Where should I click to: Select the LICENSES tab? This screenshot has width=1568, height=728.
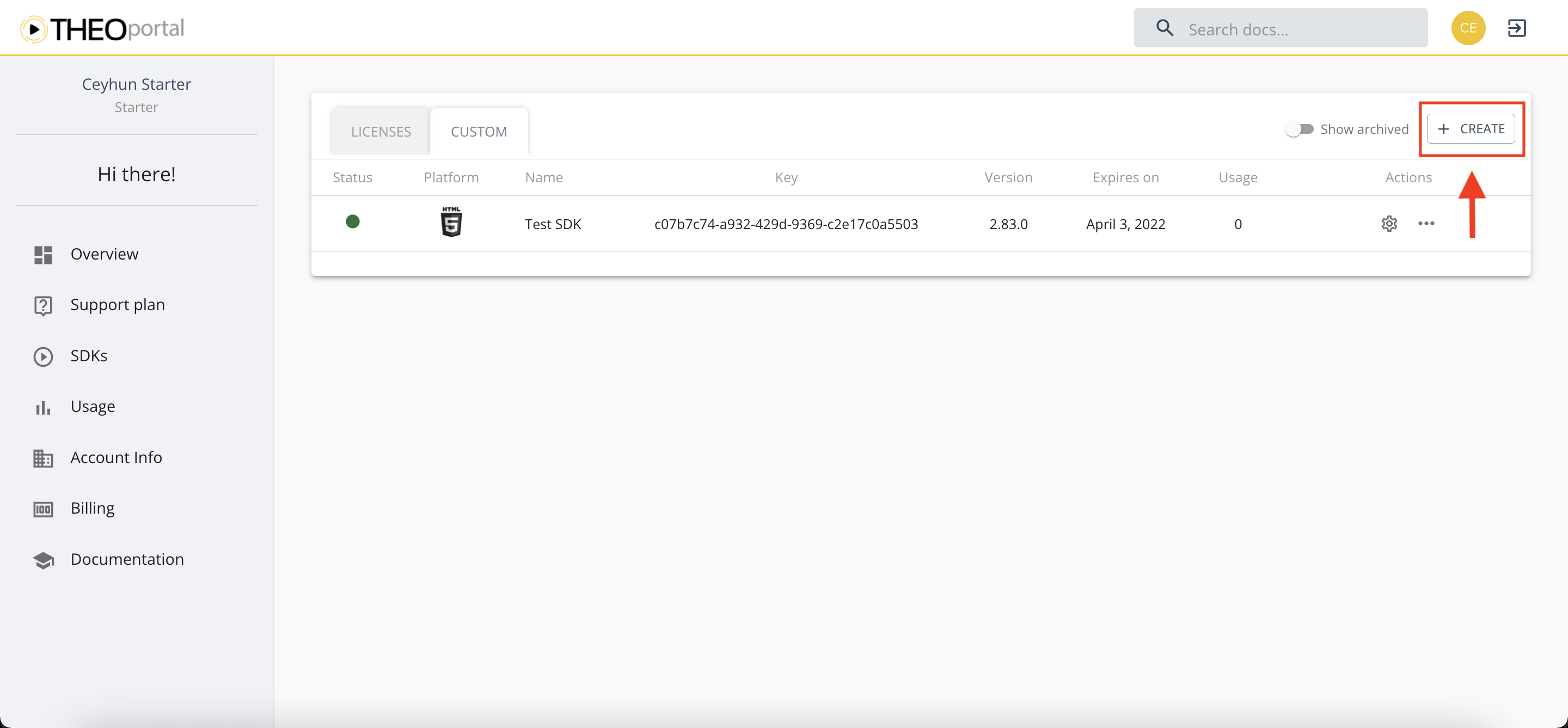click(x=381, y=130)
